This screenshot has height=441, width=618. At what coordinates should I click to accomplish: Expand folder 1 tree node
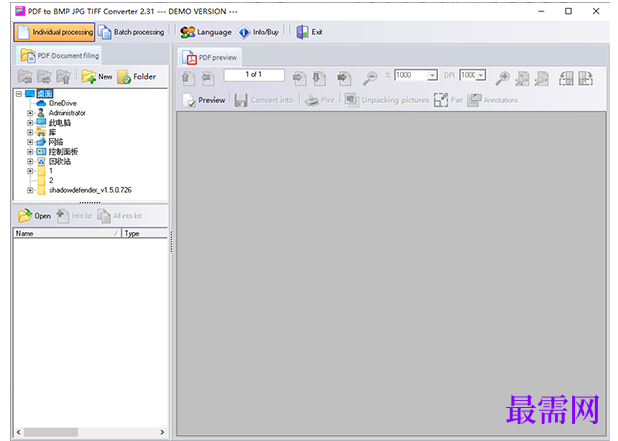[x=30, y=171]
